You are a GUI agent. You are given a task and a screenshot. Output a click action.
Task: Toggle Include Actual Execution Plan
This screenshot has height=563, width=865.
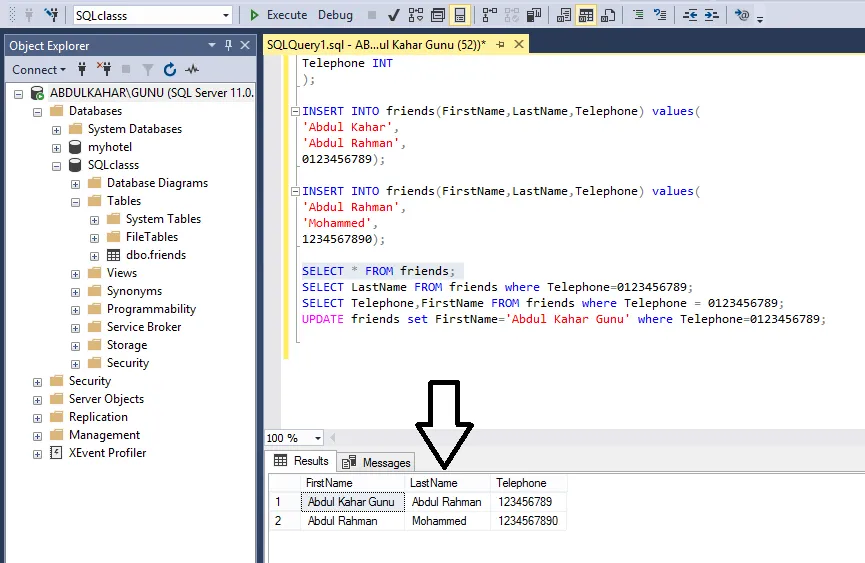click(x=489, y=15)
